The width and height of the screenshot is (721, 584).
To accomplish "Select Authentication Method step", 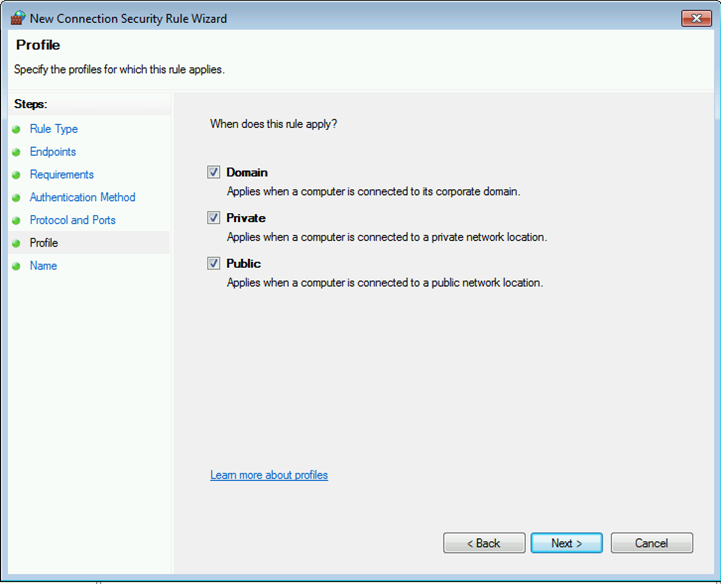I will click(x=82, y=198).
